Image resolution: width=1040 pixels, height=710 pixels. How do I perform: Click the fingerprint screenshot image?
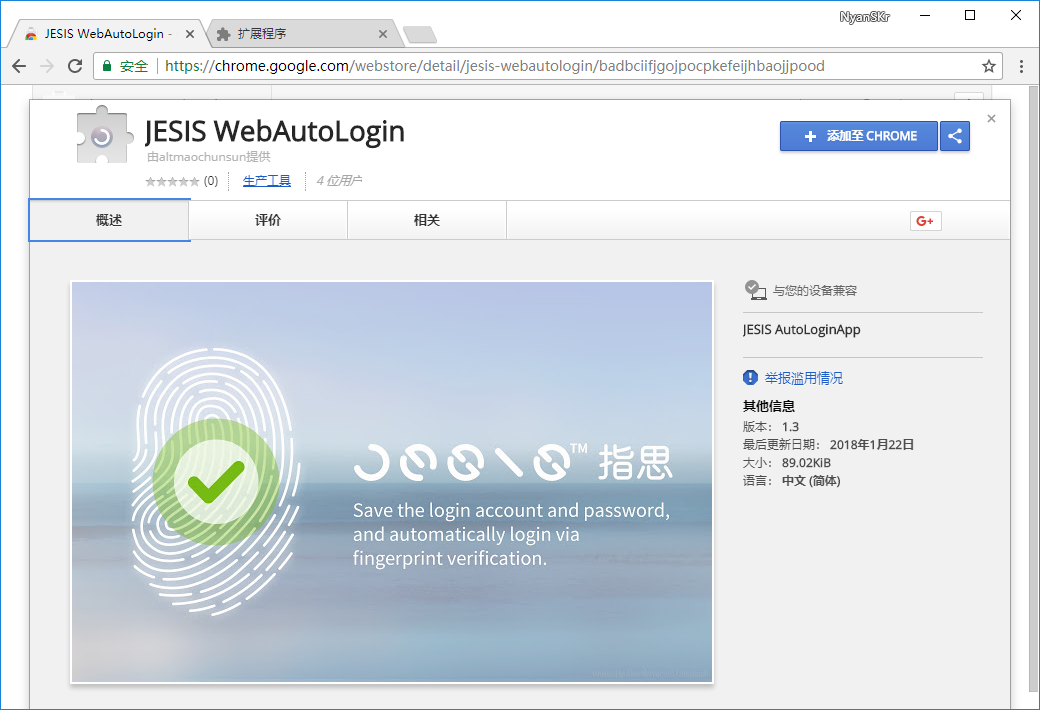(x=392, y=482)
